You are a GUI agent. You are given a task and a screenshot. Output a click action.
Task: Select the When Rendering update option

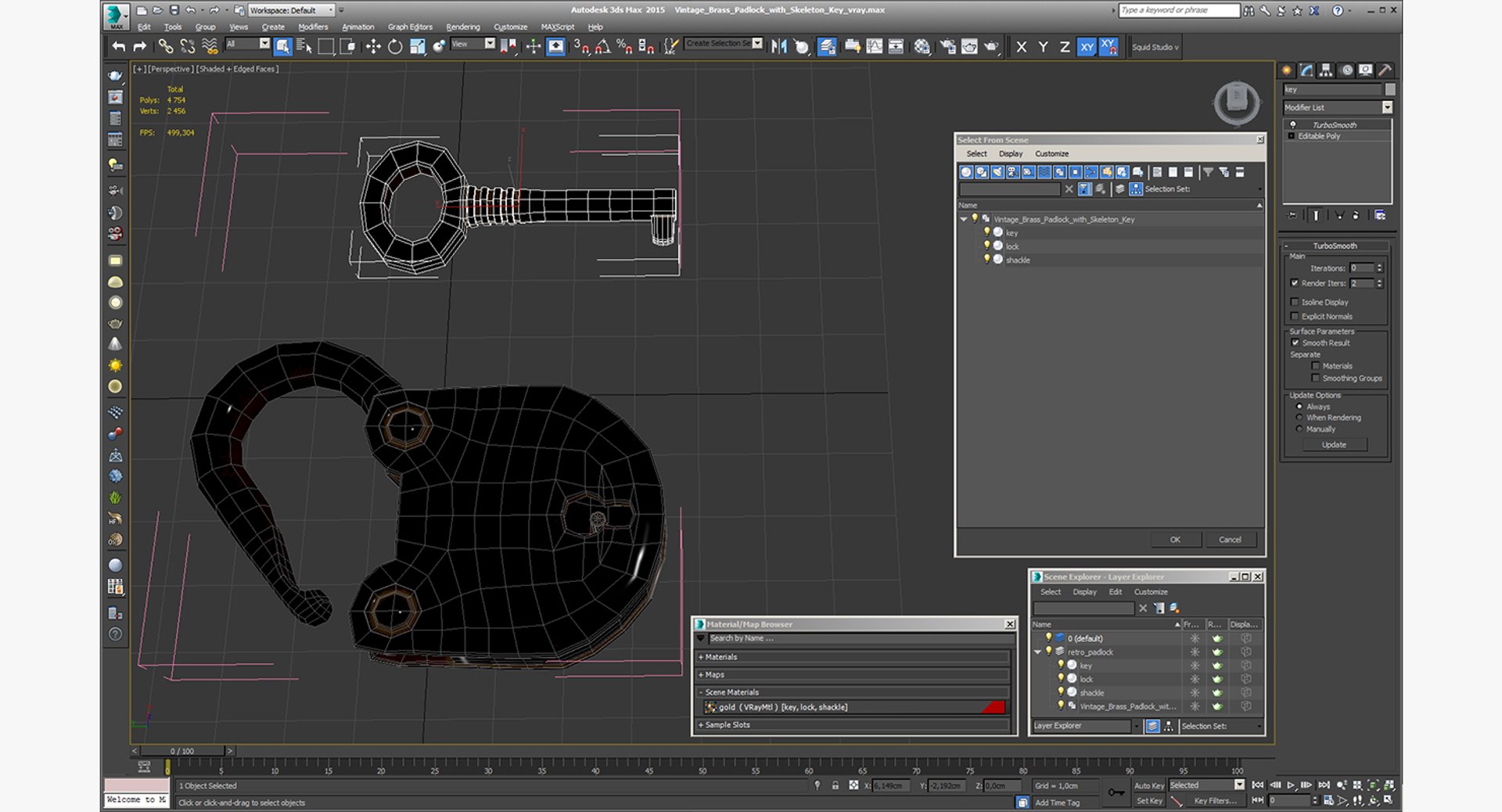1299,418
